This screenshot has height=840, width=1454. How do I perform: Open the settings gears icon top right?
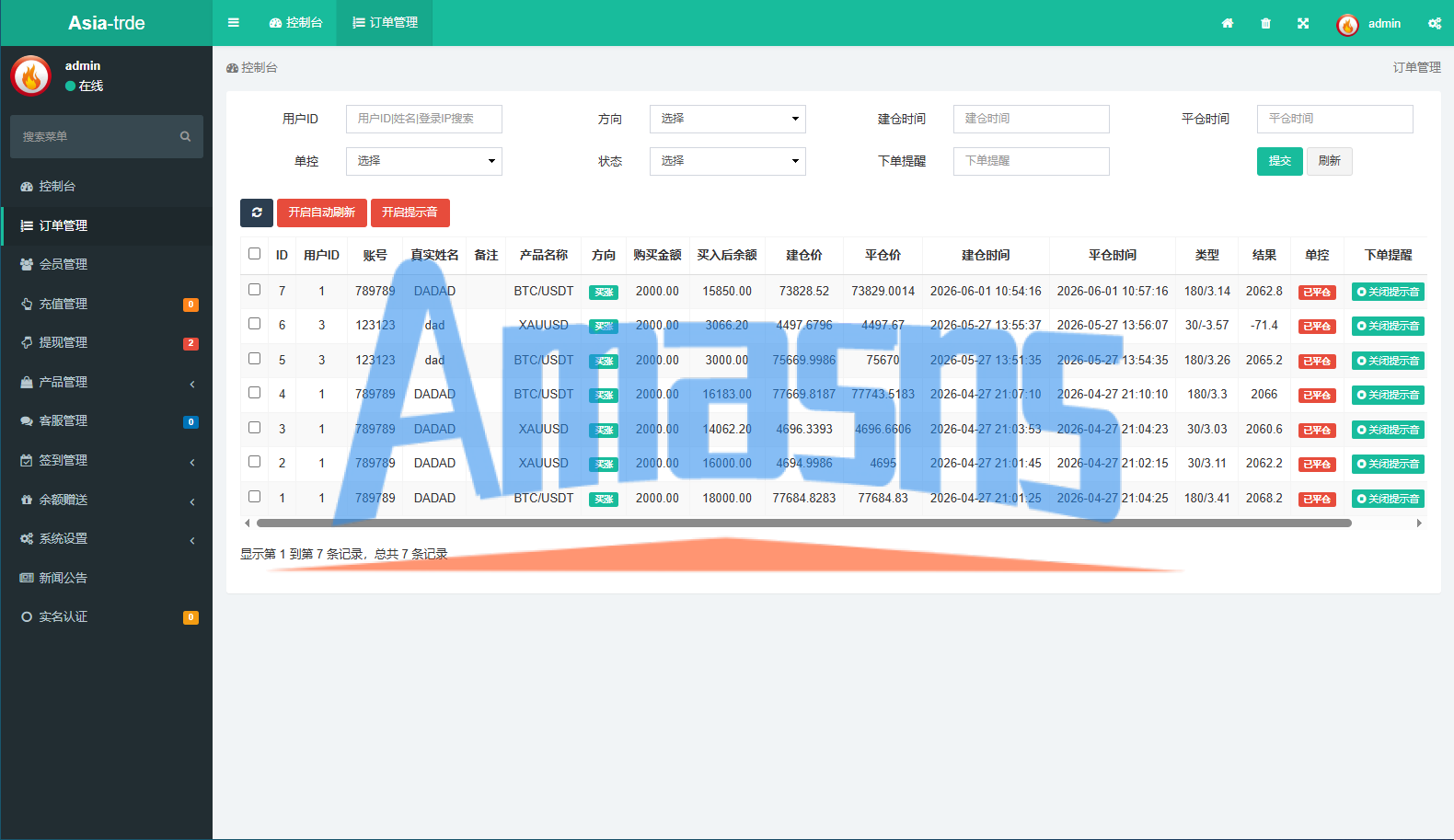(1435, 23)
